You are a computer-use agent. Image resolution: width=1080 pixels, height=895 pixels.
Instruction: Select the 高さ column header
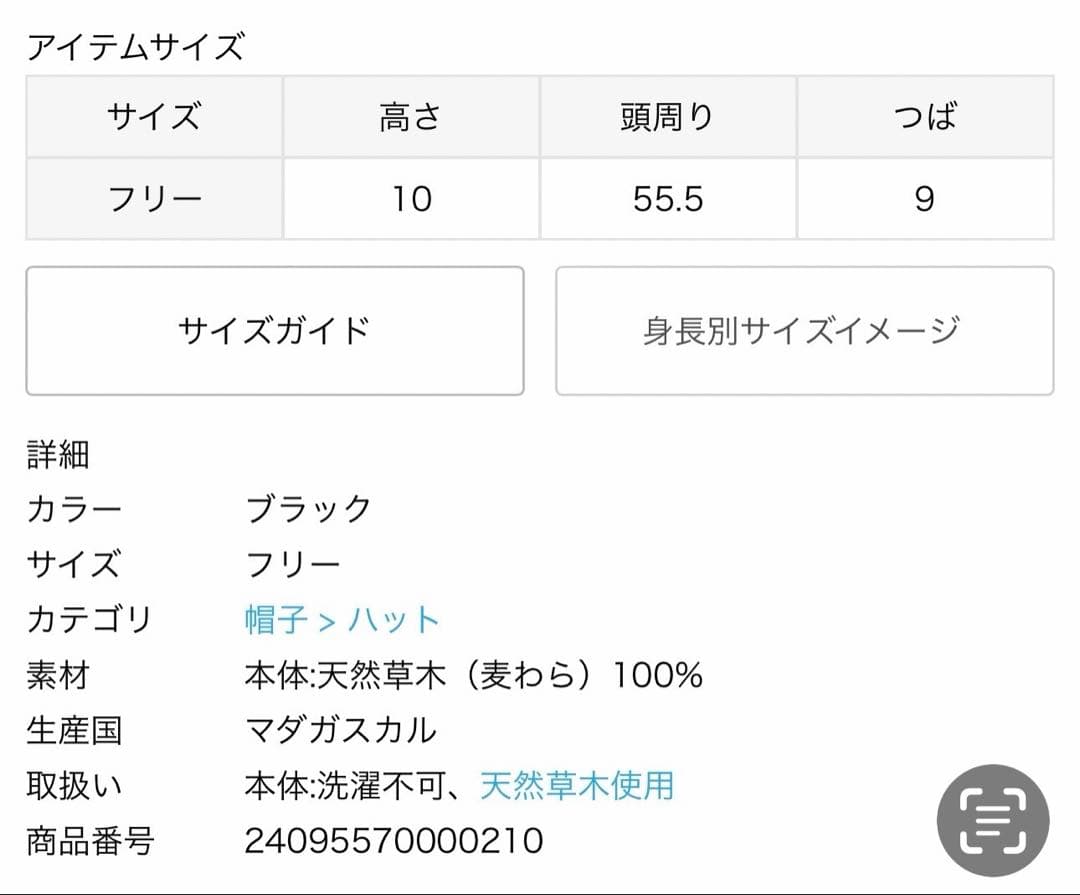411,117
